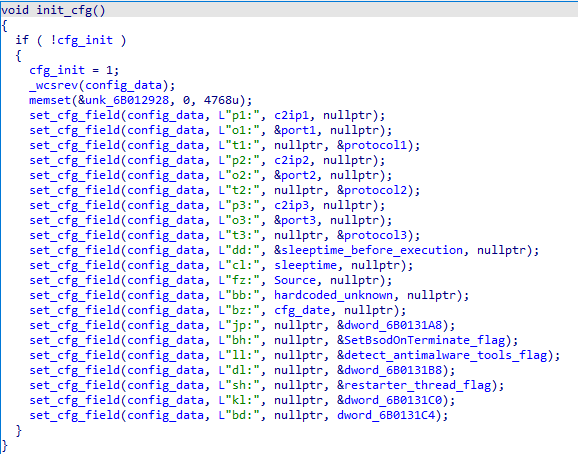
Task: Click the L"p2:" string literal
Action: (x=239, y=160)
